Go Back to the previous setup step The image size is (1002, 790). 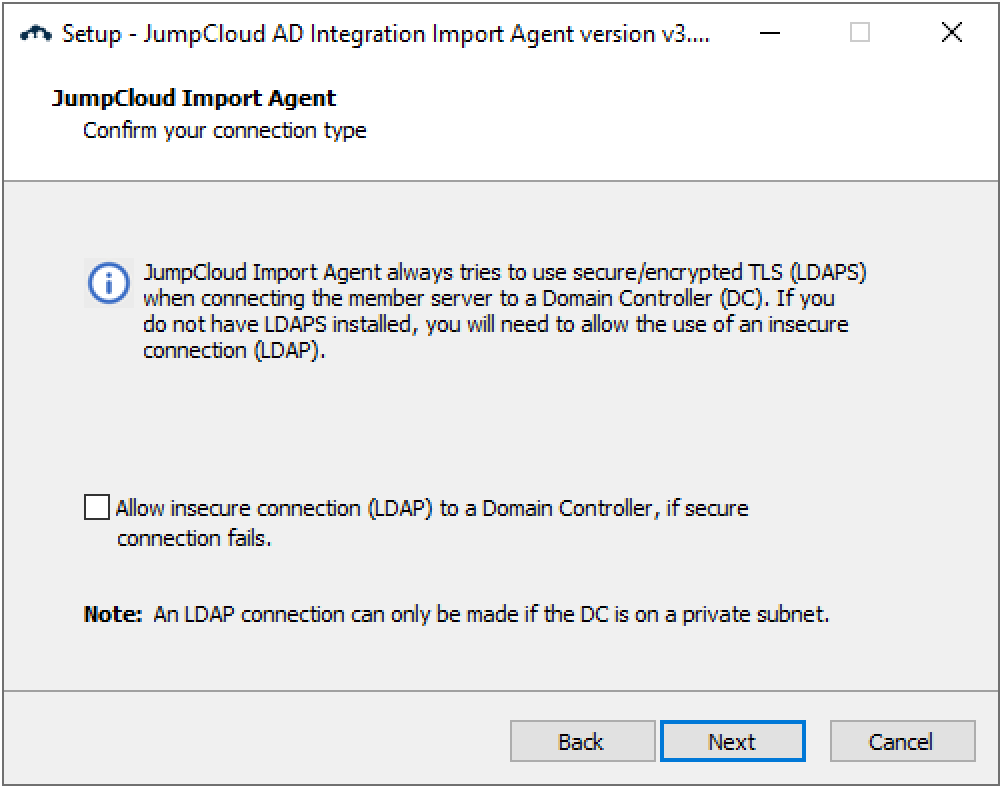582,742
